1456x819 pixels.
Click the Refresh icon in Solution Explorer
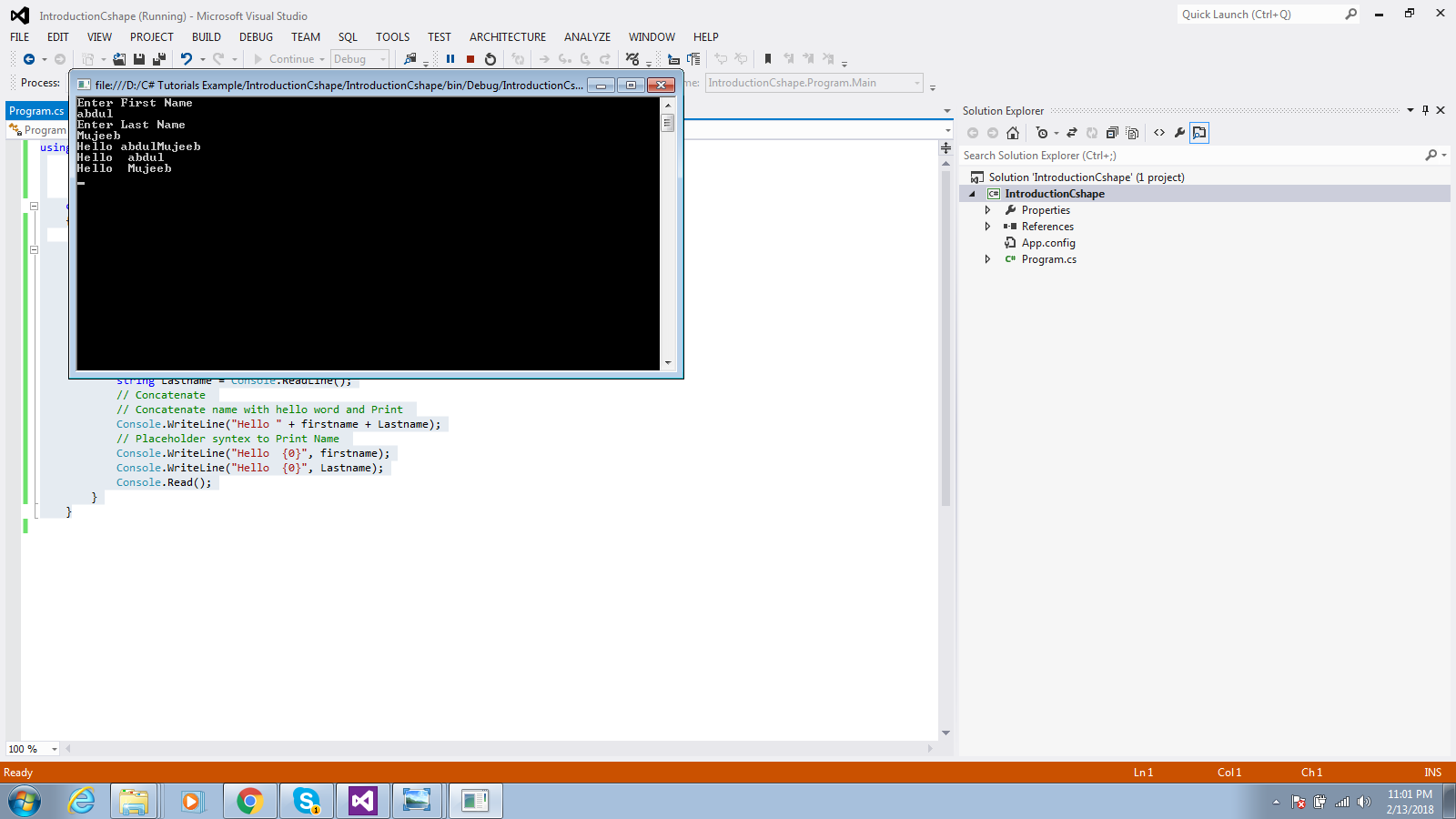(1092, 132)
